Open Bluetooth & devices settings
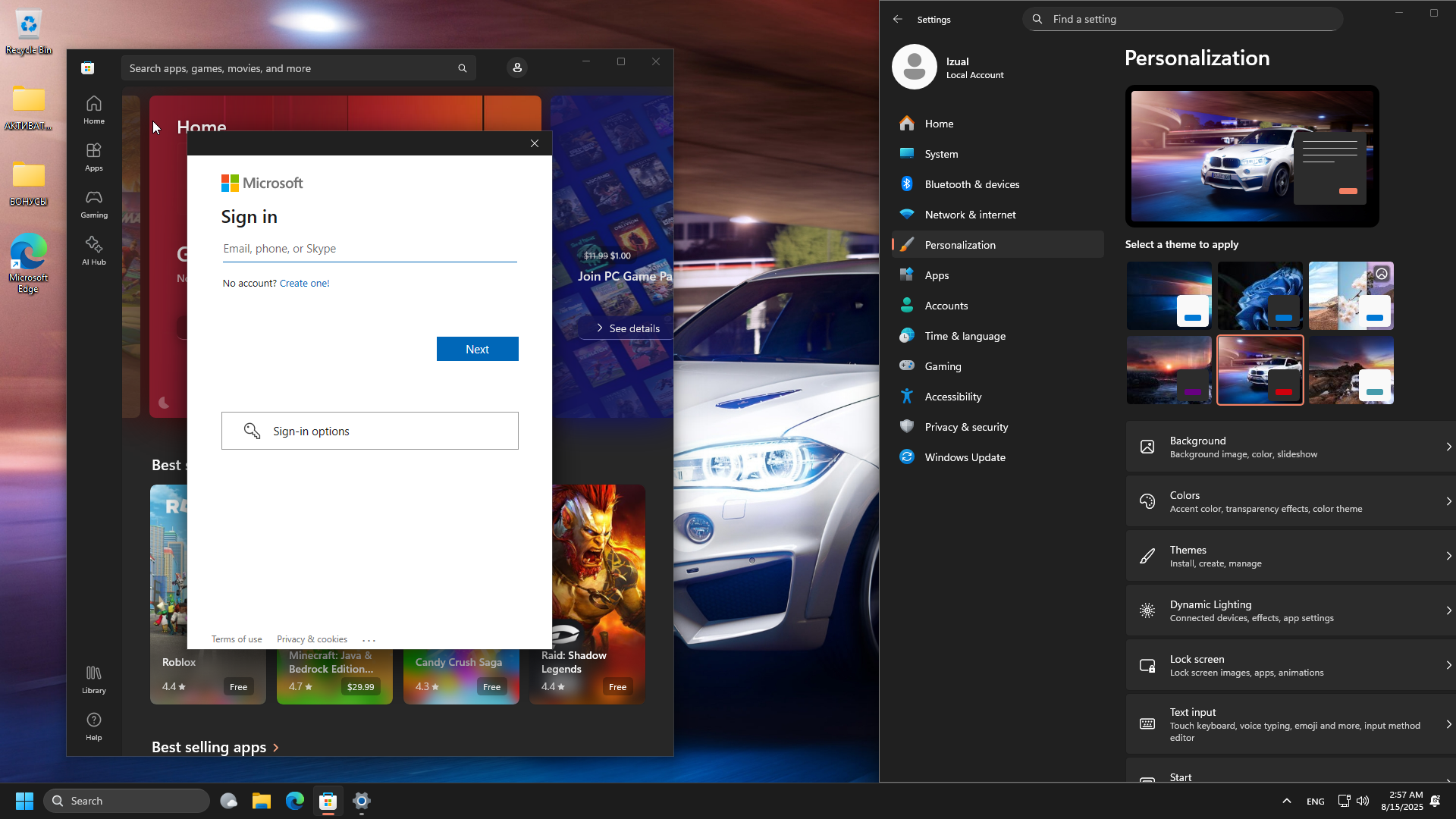 [x=997, y=184]
